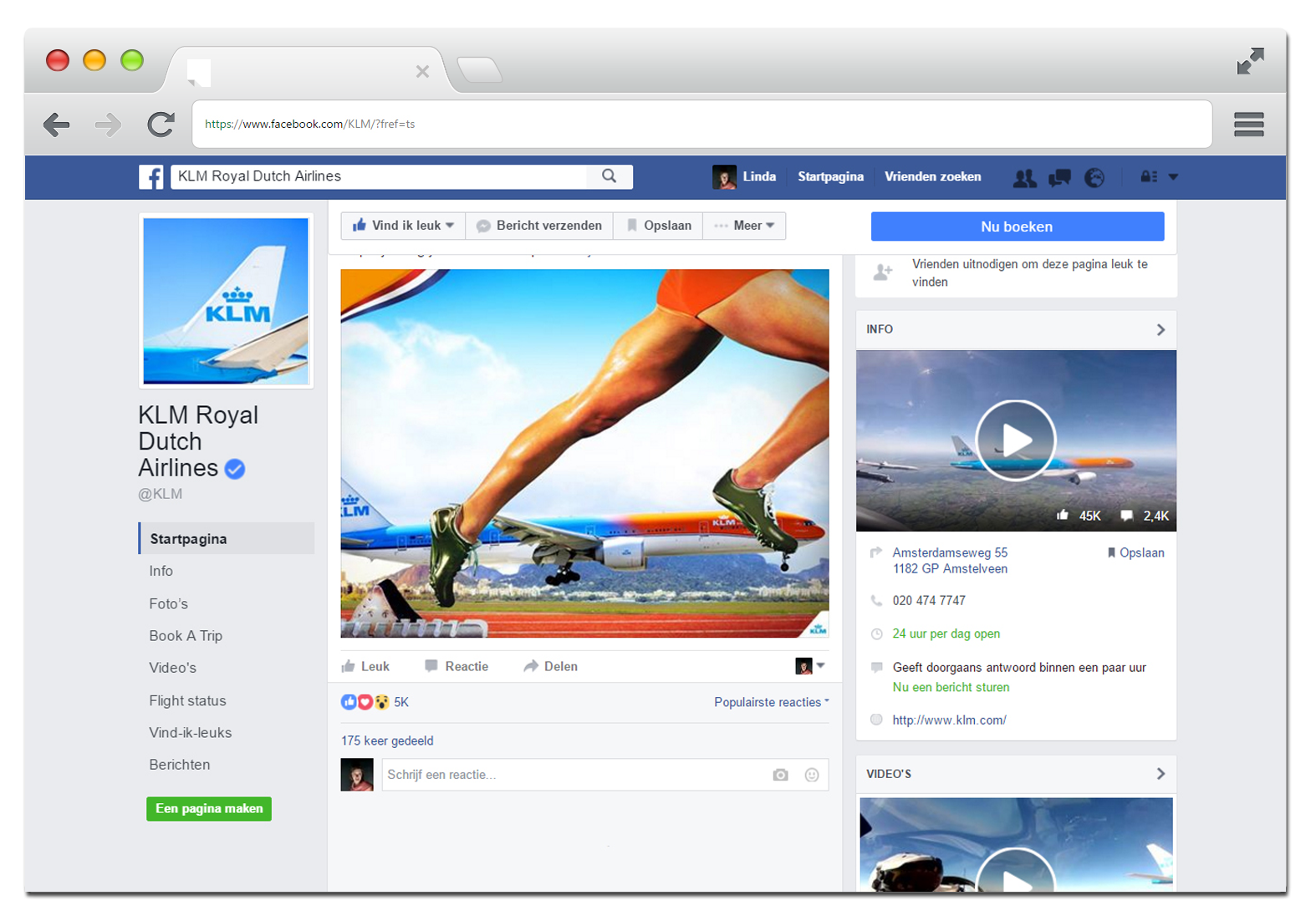Click the 5K reactions count
The image size is (1316, 921).
click(401, 702)
